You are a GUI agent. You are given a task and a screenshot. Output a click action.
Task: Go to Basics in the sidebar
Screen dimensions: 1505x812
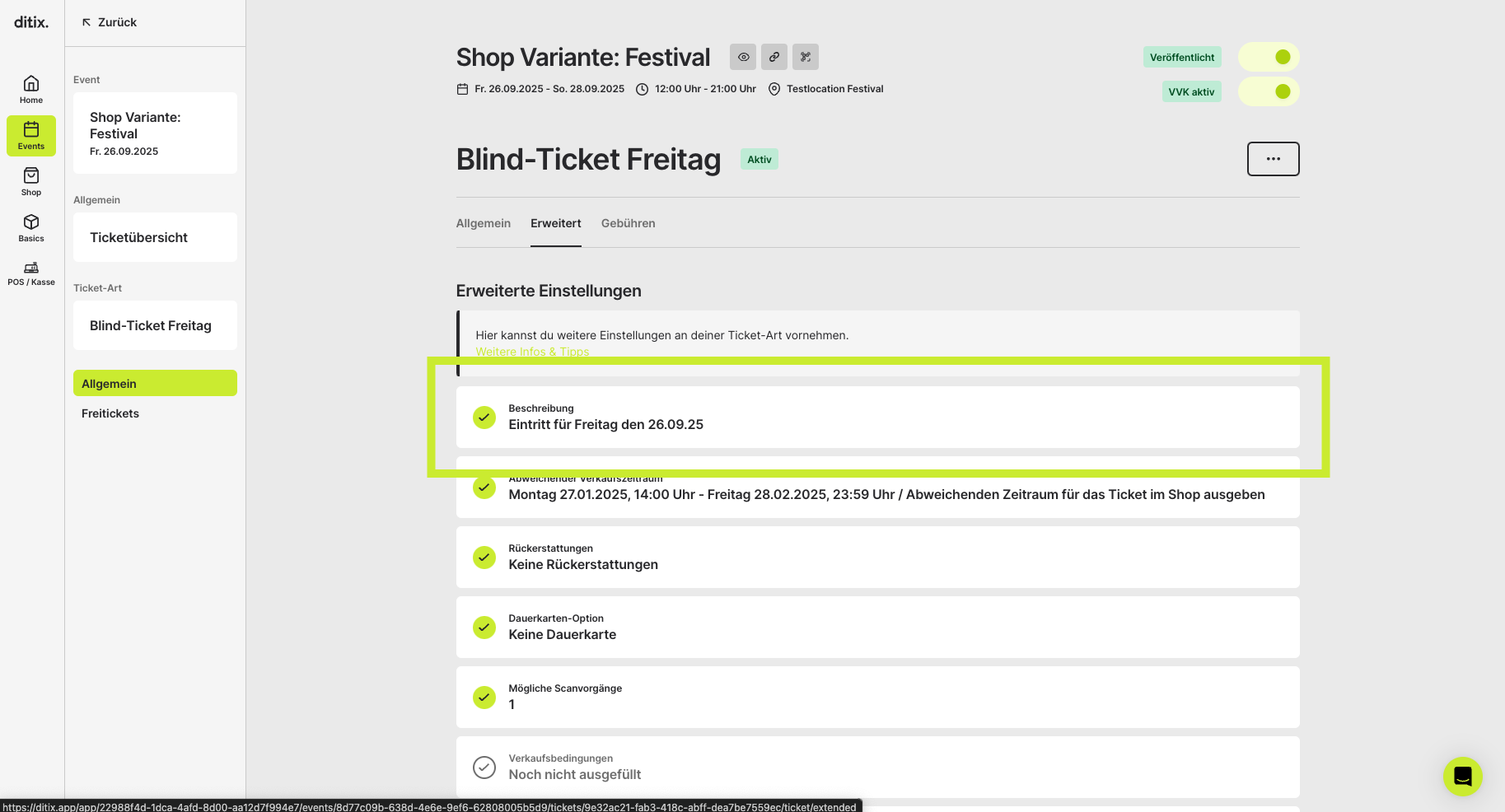pos(31,228)
